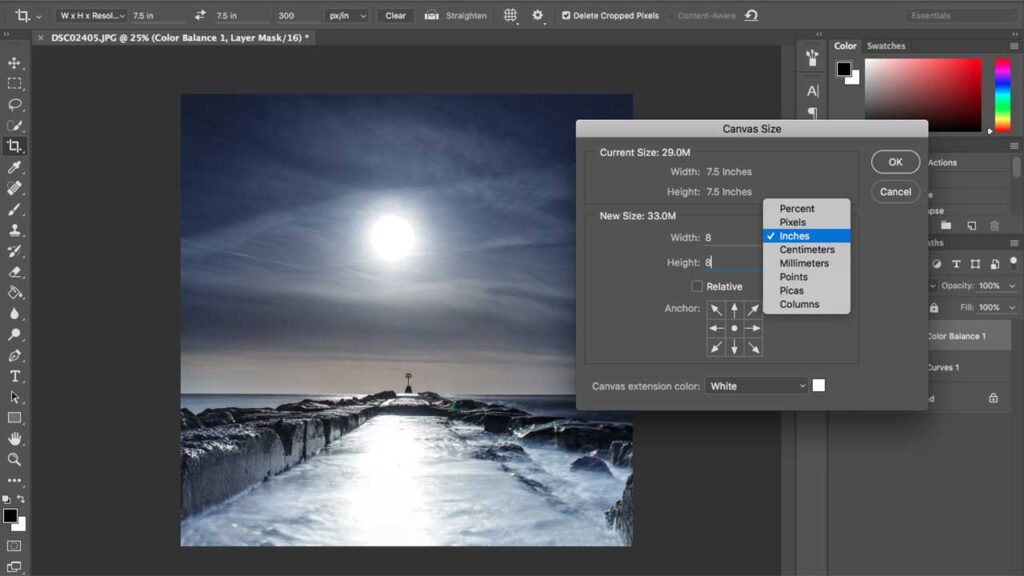This screenshot has height=576, width=1024.
Task: Select the History Brush tool
Action: pyautogui.click(x=14, y=251)
